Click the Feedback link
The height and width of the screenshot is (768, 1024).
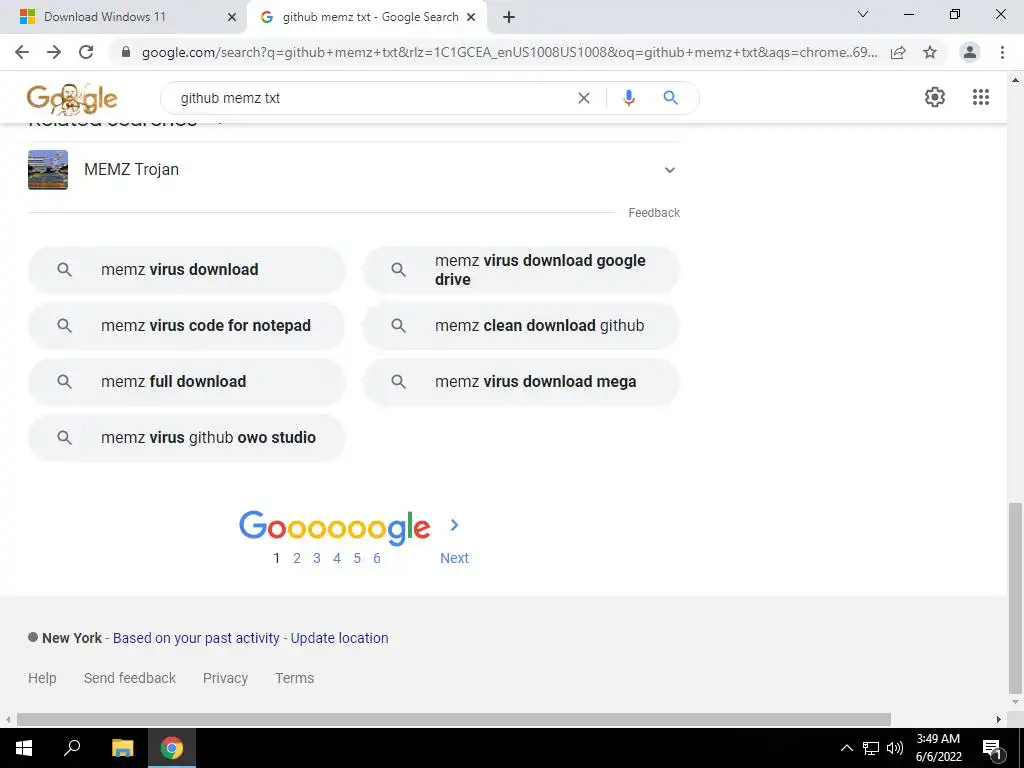(654, 213)
